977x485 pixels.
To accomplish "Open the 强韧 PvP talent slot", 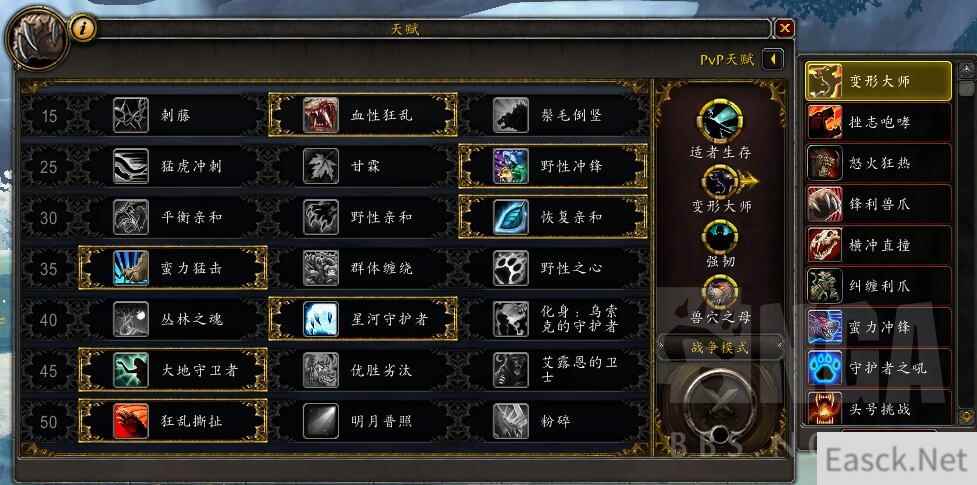I will pyautogui.click(x=720, y=237).
